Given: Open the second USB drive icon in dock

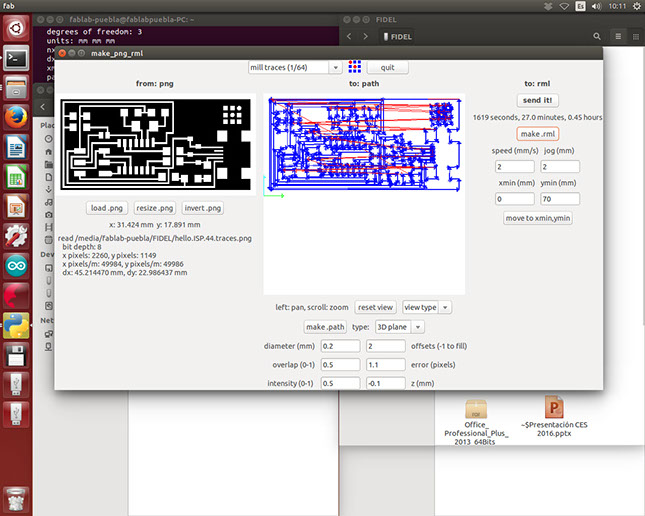Looking at the screenshot, I should [x=16, y=414].
